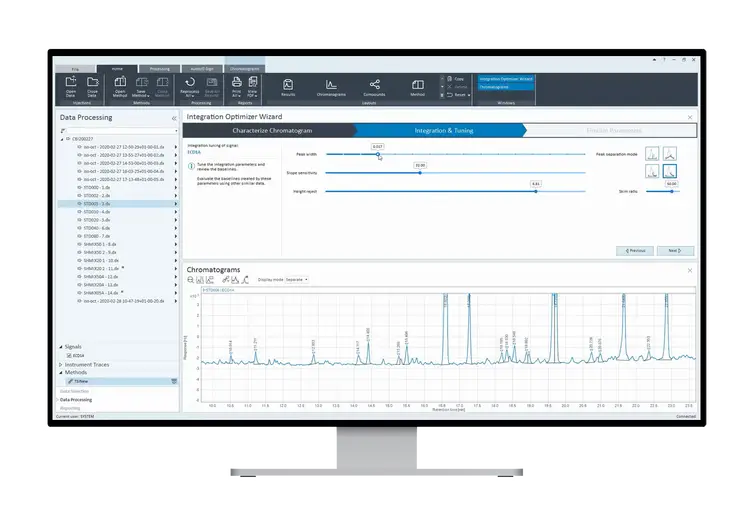750x512 pixels.
Task: Click the Open Method ribbon icon
Action: (x=121, y=85)
